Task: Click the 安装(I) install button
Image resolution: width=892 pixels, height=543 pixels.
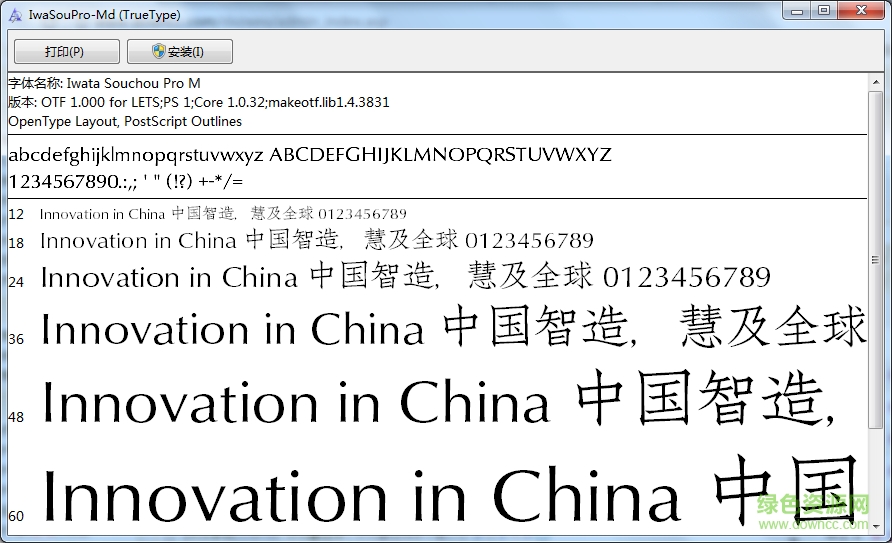Action: point(180,52)
